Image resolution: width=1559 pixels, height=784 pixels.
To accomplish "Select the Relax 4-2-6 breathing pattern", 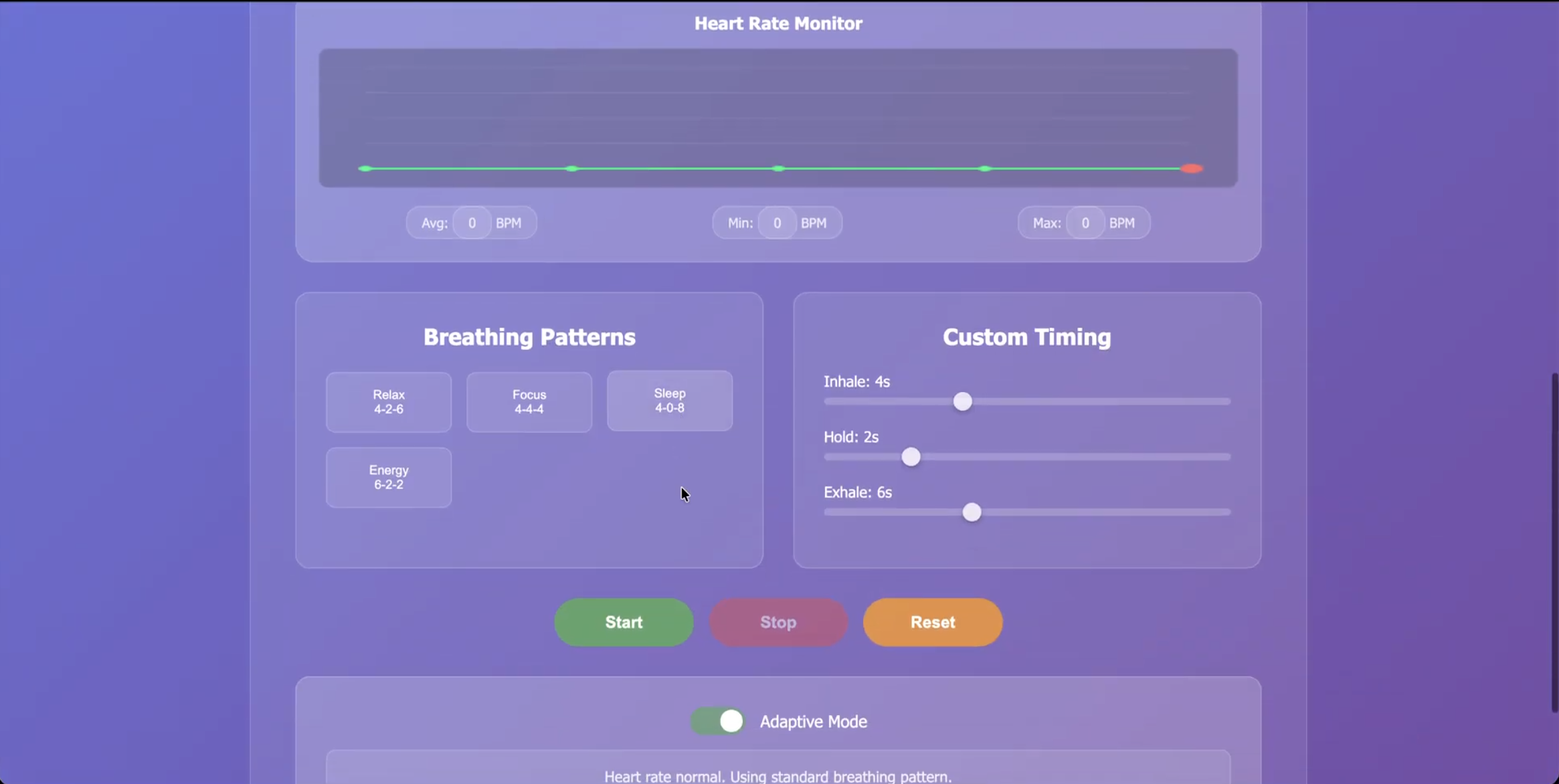I will coord(388,402).
